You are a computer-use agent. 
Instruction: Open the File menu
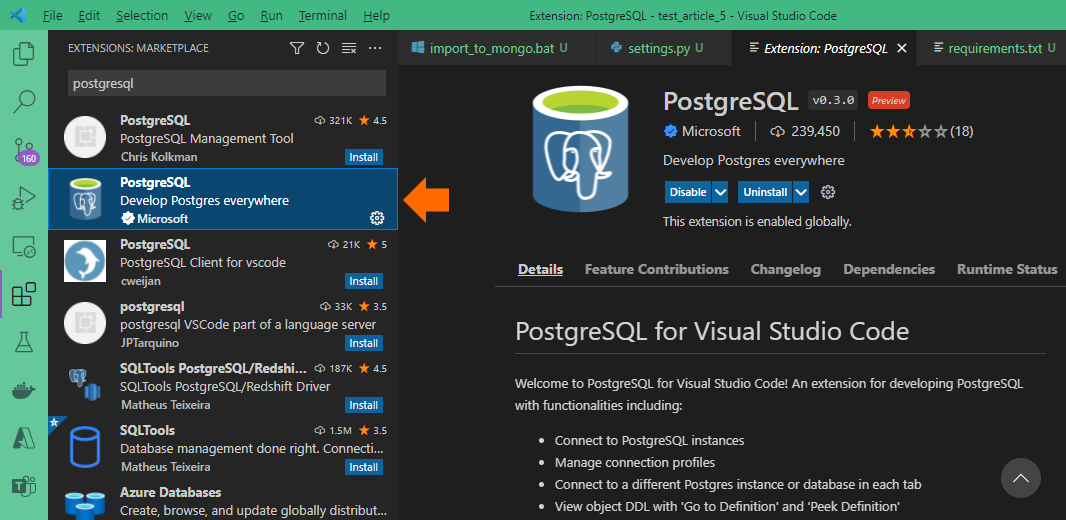tap(52, 15)
